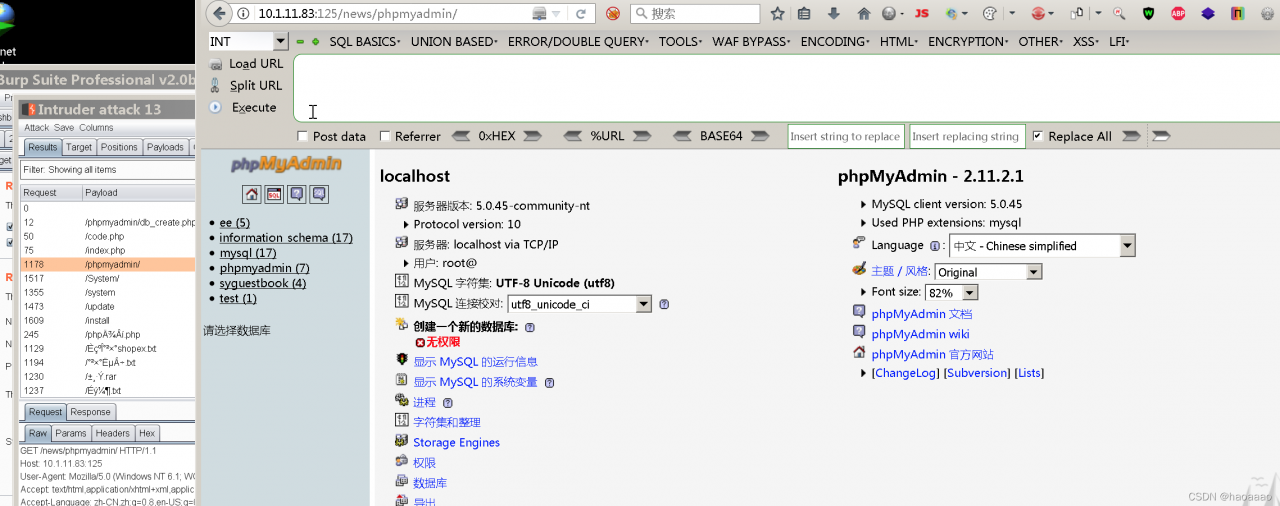The image size is (1280, 506).
Task: Open the Font size 82% dropdown
Action: tap(951, 293)
